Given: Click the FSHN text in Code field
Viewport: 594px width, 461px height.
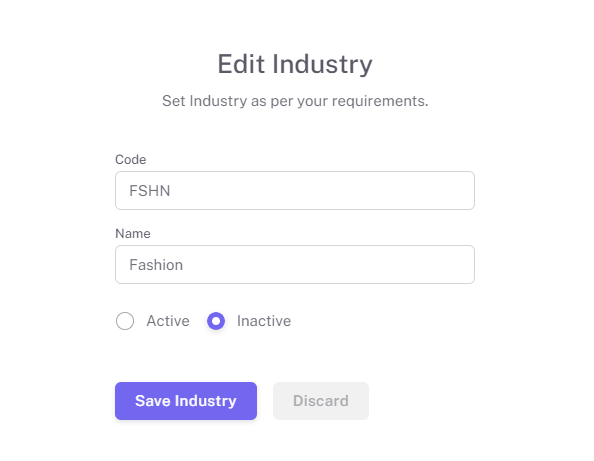Looking at the screenshot, I should tap(150, 191).
